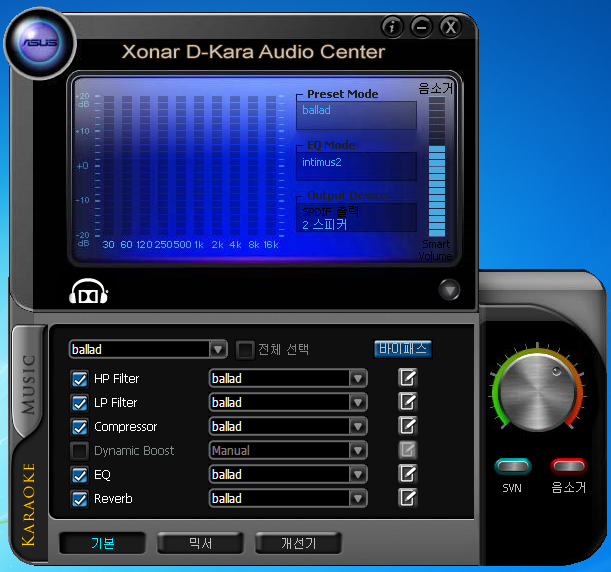Edit the HP Filter settings
Image resolution: width=611 pixels, height=572 pixels.
tap(408, 378)
